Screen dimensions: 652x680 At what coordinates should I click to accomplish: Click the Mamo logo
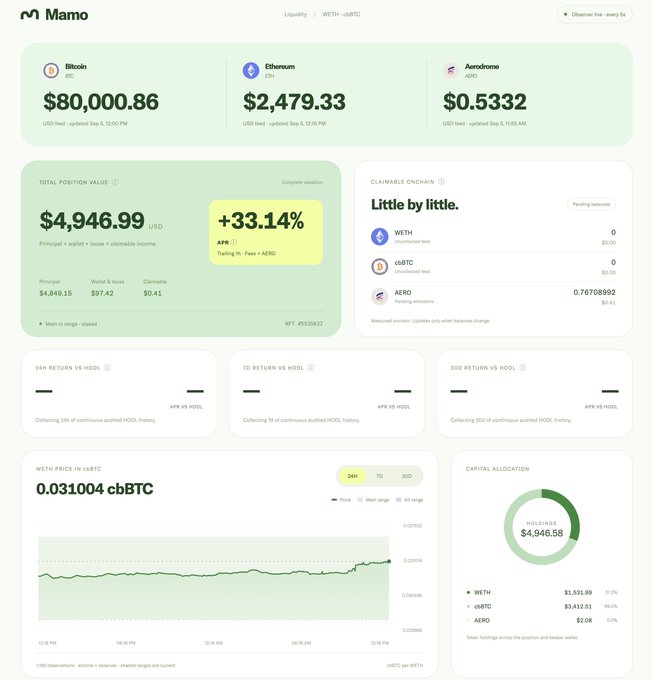(54, 15)
